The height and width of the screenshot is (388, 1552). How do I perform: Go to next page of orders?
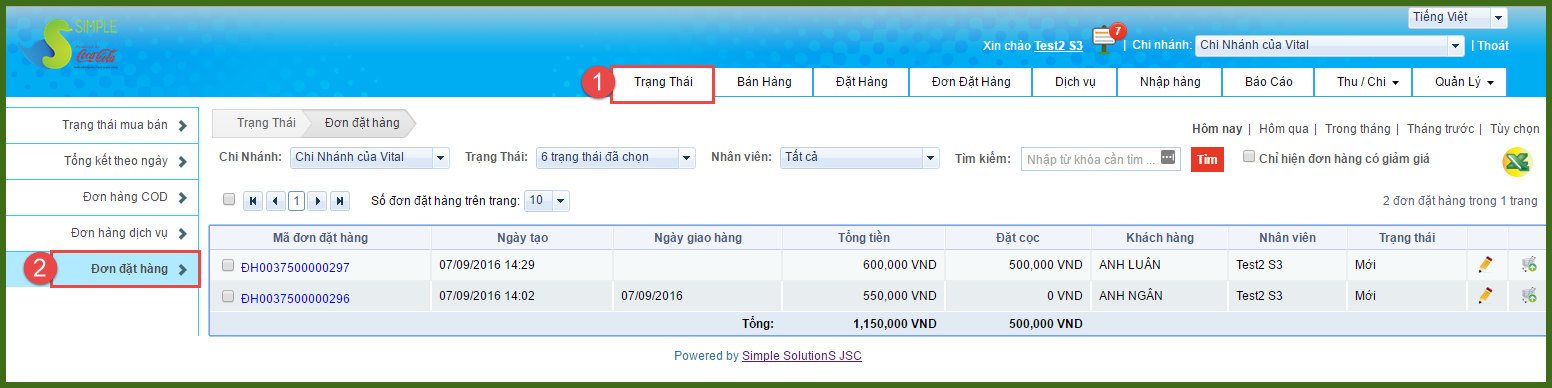coord(318,201)
